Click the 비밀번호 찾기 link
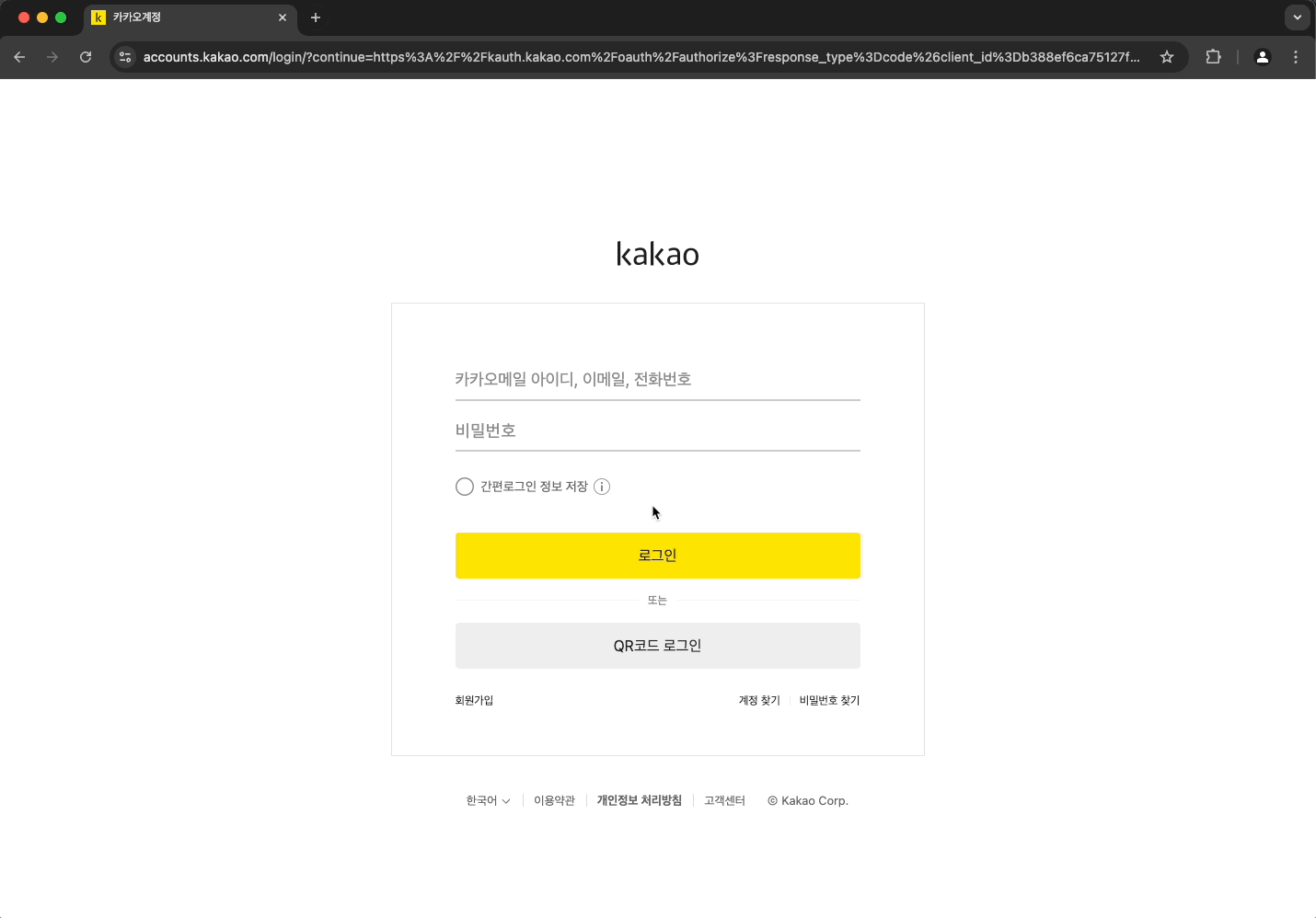This screenshot has width=1316, height=918. point(829,700)
